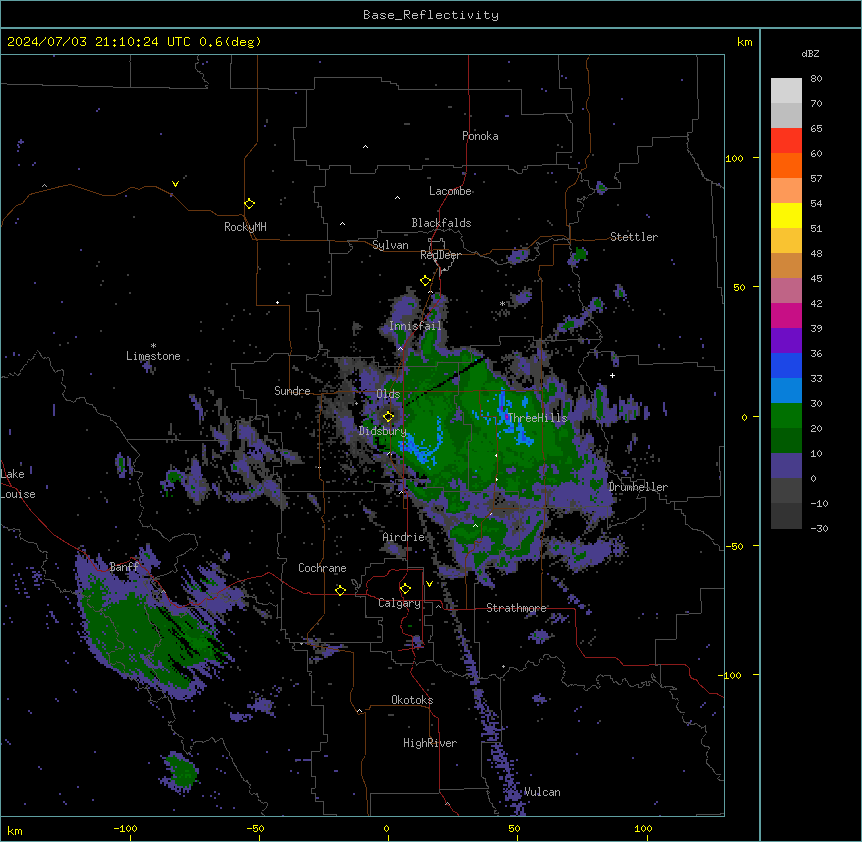The width and height of the screenshot is (862, 842).
Task: Select the bright yellow 51-54 dBZ swatch
Action: (786, 215)
